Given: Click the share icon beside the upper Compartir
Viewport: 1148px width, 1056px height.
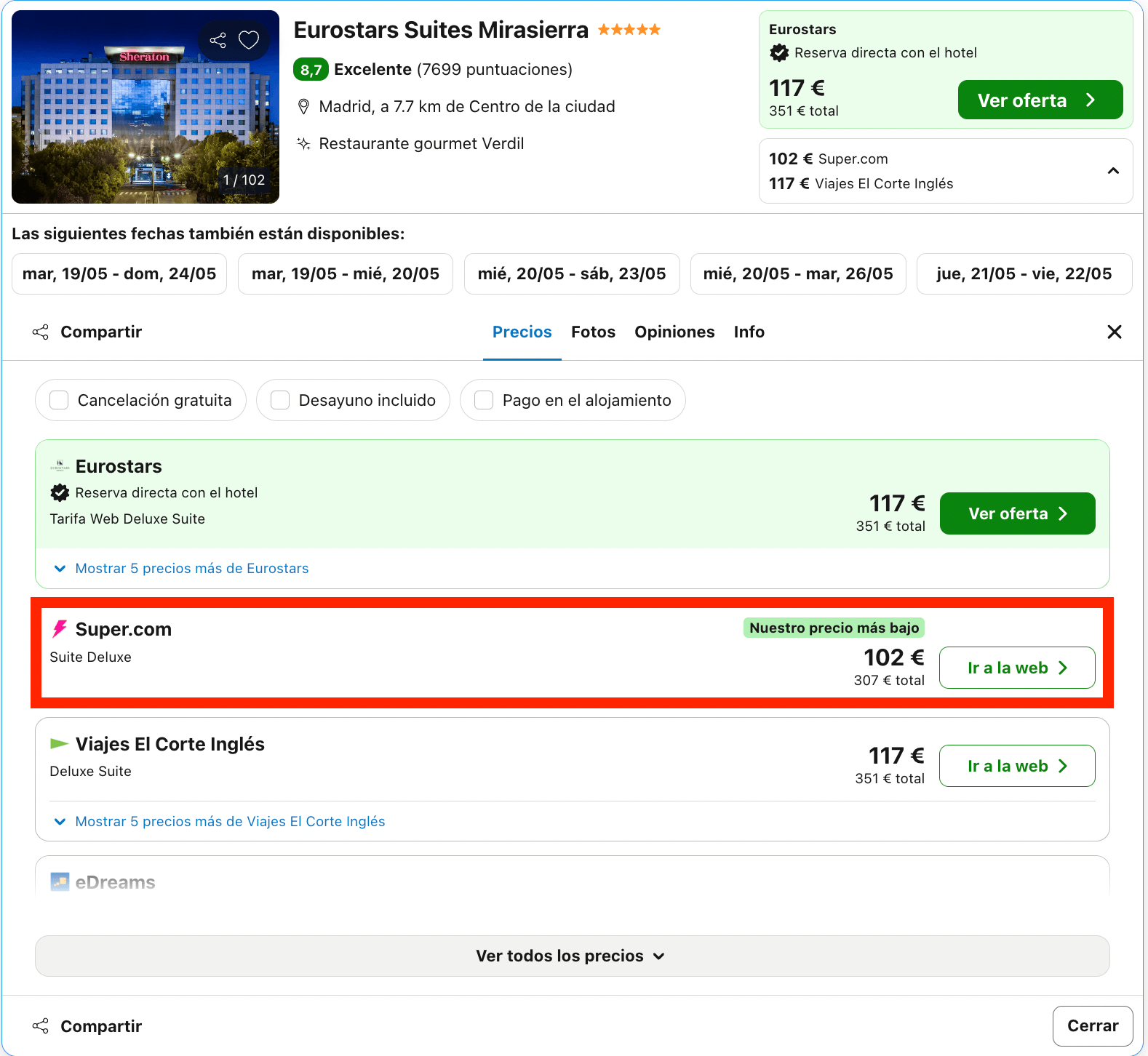Looking at the screenshot, I should coord(41,332).
